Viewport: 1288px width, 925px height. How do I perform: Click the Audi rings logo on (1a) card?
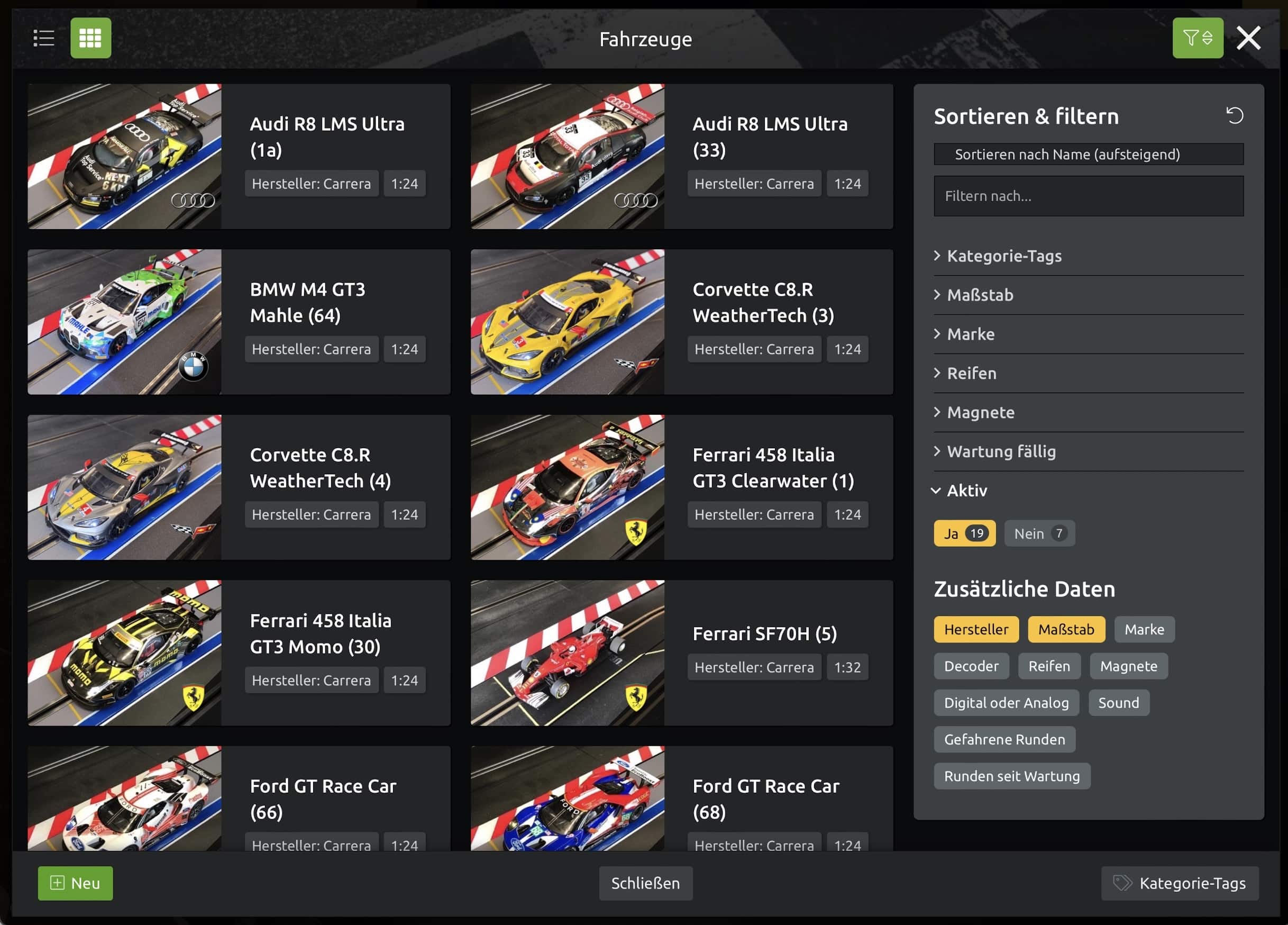coord(193,200)
